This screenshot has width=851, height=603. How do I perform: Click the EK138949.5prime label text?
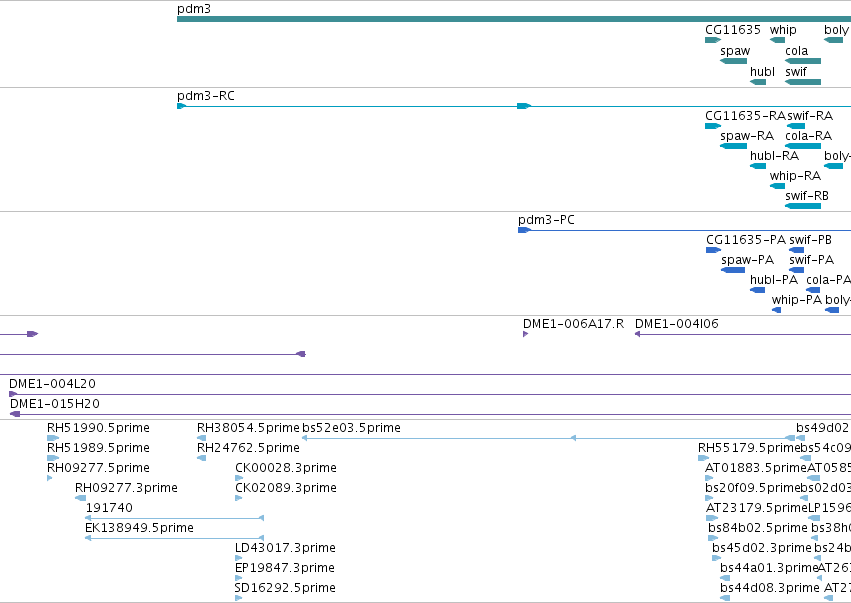139,528
